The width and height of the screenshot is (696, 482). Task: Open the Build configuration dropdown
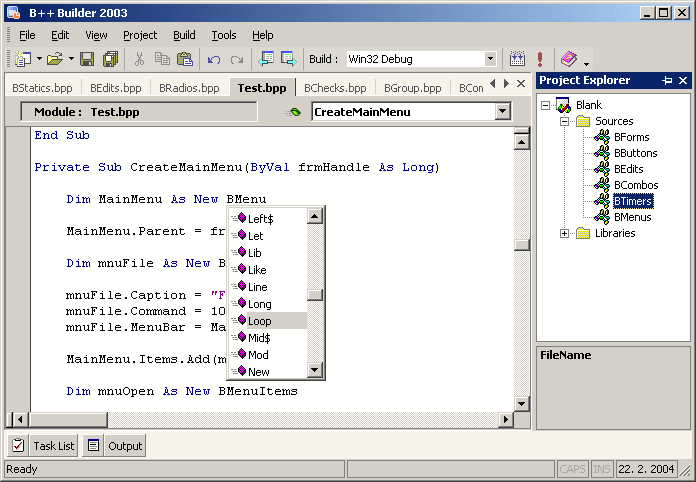(490, 59)
